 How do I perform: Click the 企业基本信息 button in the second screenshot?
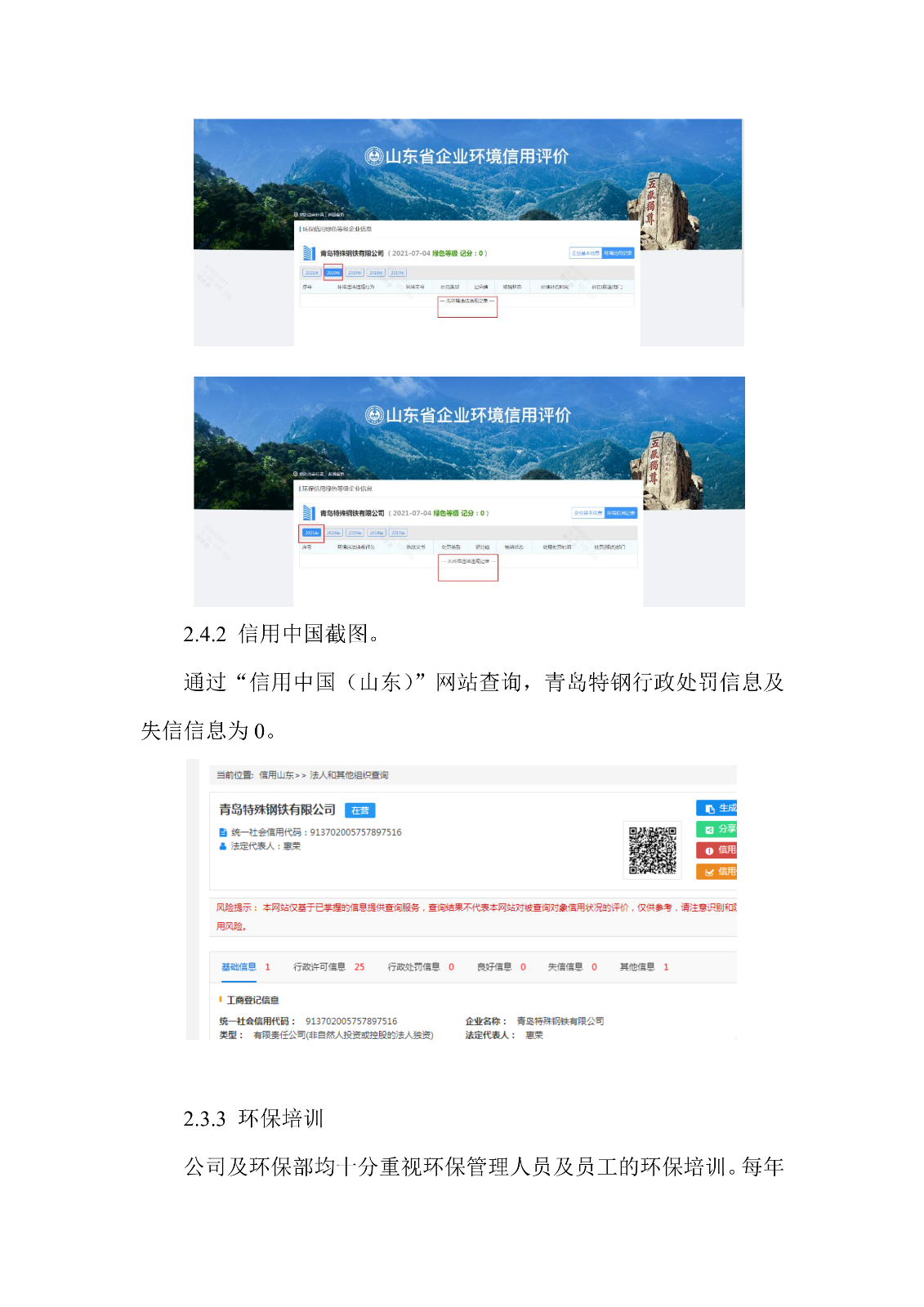point(588,513)
